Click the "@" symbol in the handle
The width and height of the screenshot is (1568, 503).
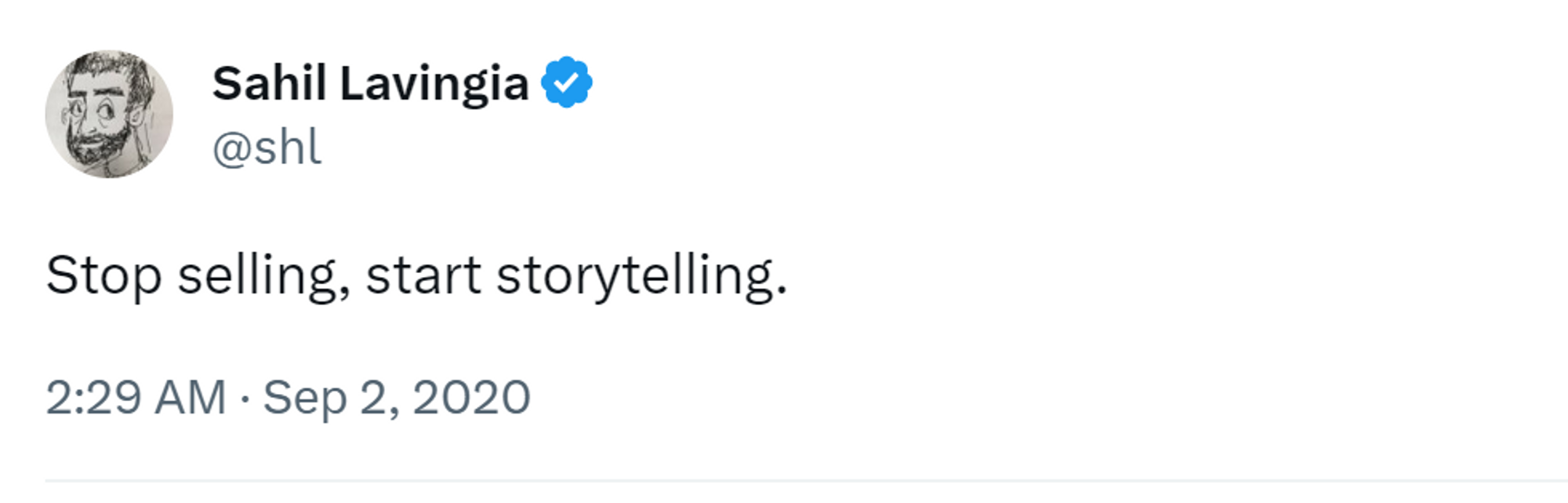230,148
